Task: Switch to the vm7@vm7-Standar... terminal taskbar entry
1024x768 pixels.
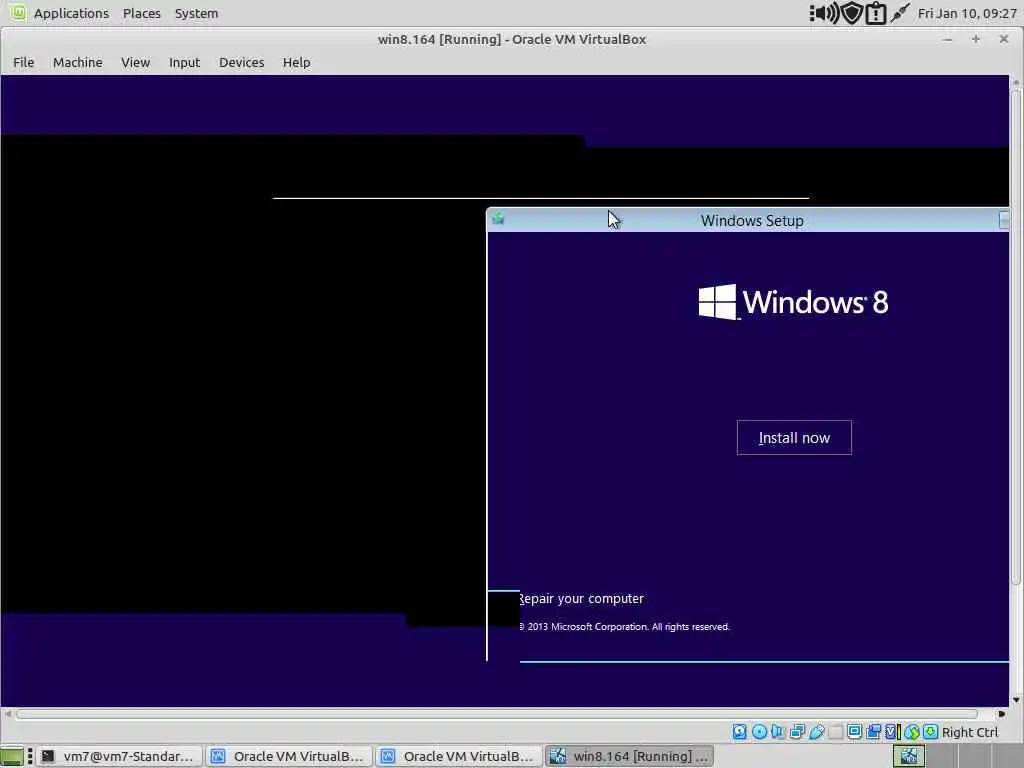Action: pos(119,756)
